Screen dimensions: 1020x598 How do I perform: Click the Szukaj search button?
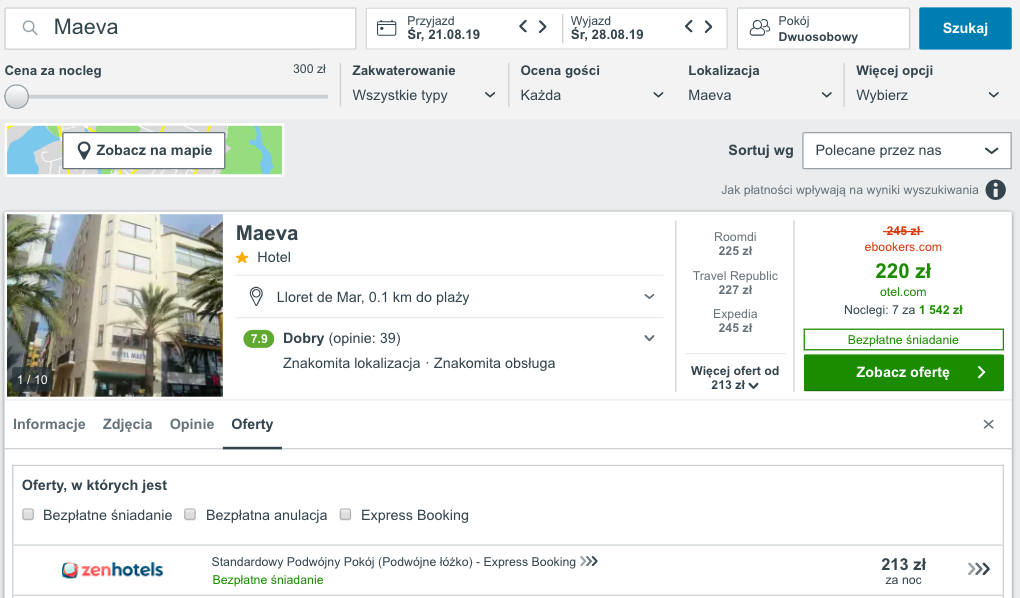tap(965, 28)
